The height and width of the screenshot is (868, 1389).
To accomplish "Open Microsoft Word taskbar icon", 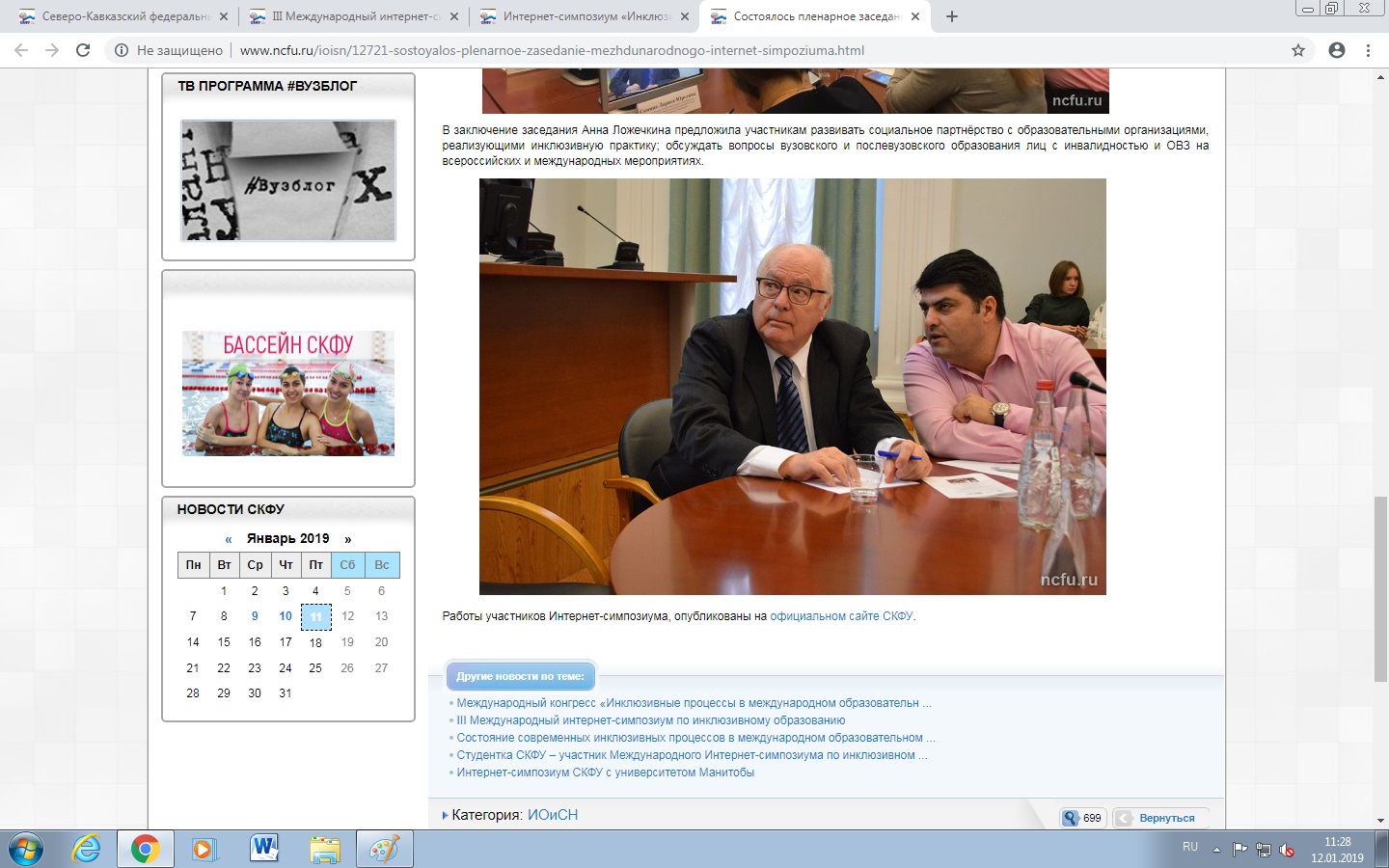I will (264, 850).
